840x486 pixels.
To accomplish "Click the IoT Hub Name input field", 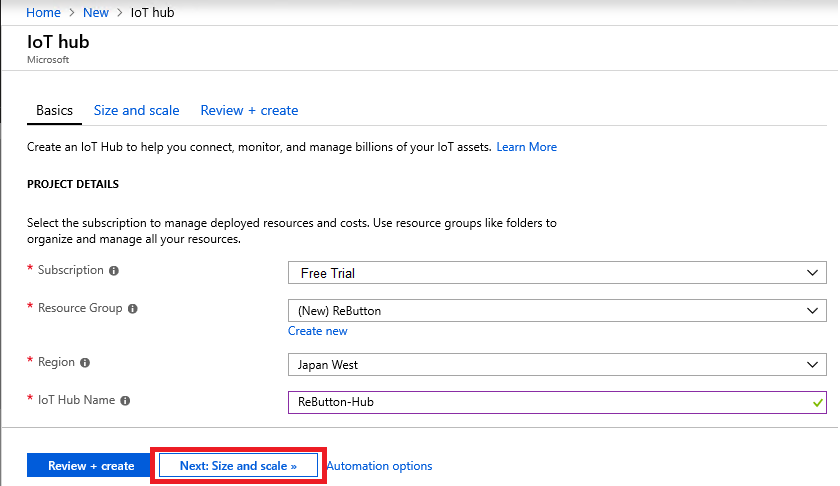I will [x=557, y=402].
